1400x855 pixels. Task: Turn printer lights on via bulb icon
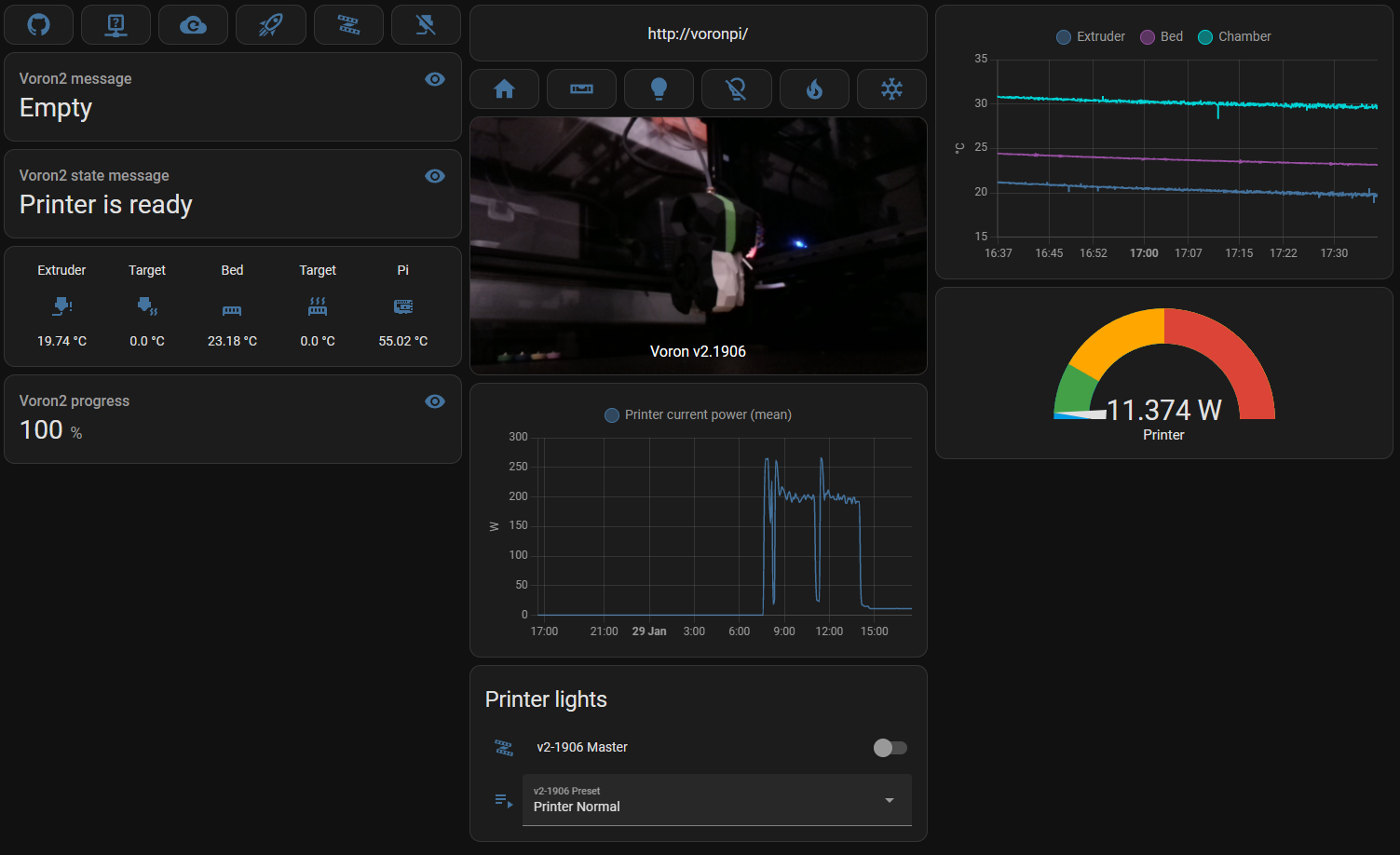pyautogui.click(x=659, y=88)
